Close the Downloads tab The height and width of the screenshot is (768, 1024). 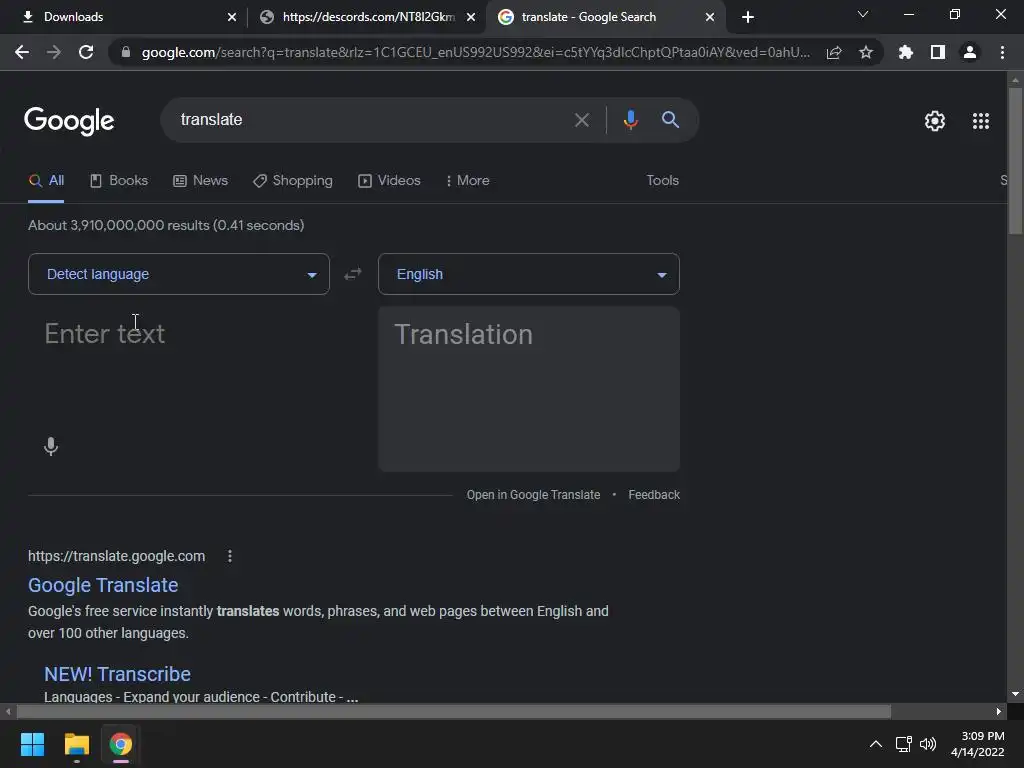[232, 17]
